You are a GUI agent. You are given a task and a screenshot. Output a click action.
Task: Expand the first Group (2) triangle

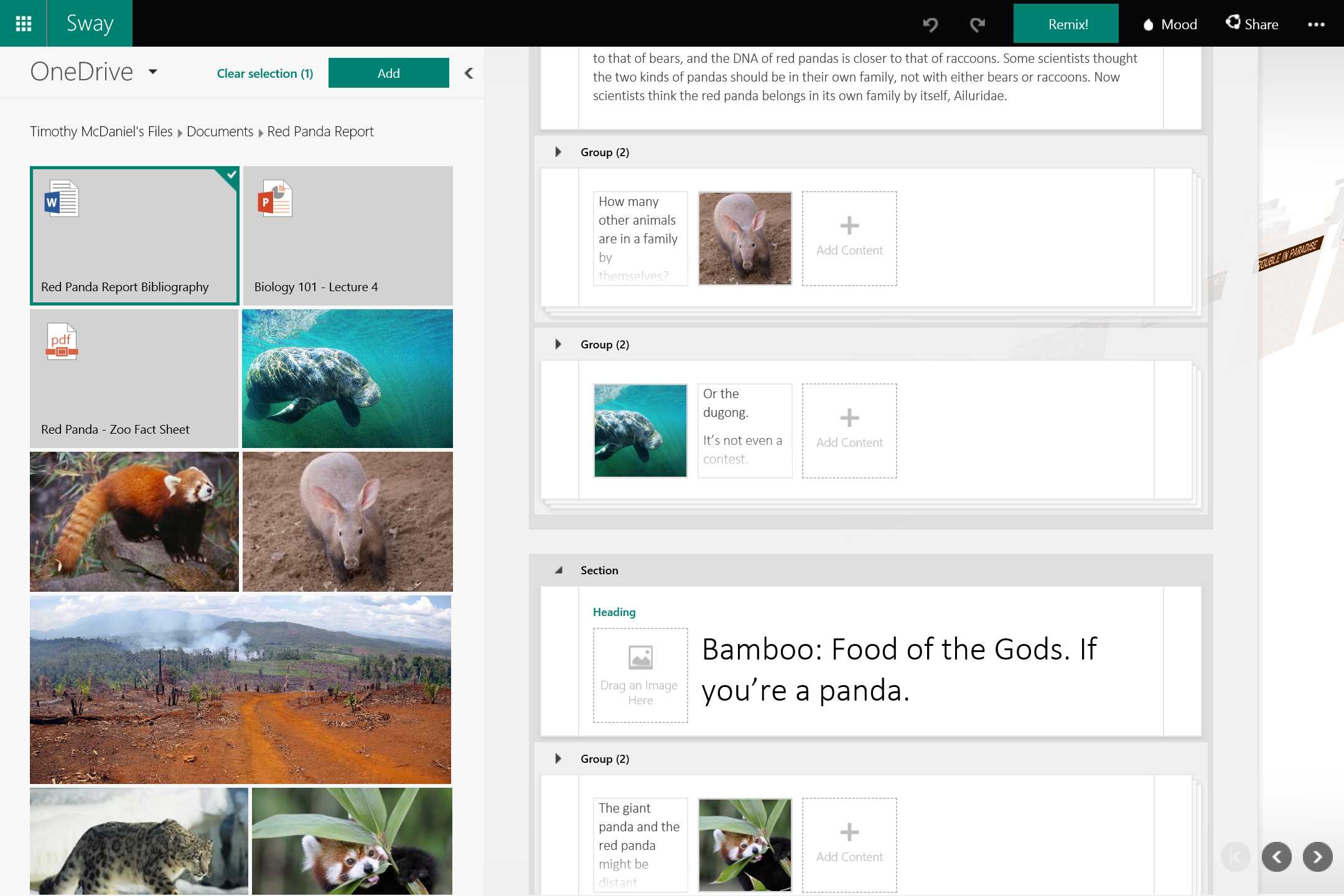point(558,152)
